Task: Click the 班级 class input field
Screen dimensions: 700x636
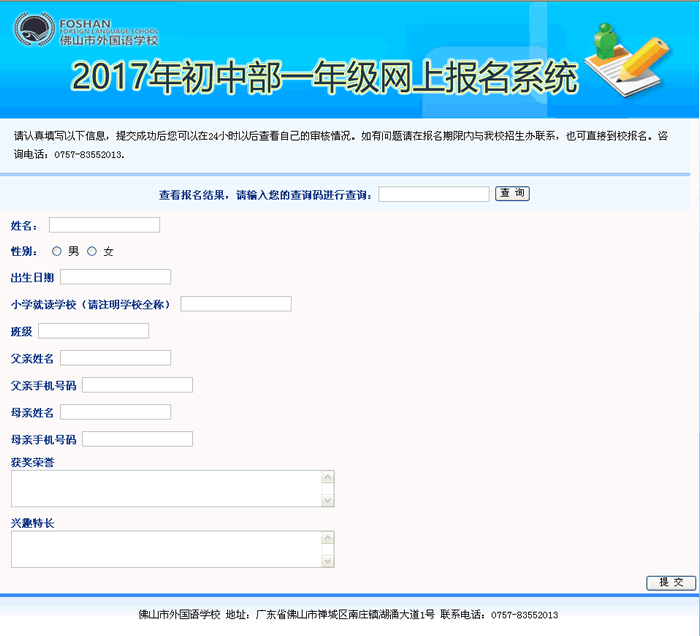Action: (93, 331)
